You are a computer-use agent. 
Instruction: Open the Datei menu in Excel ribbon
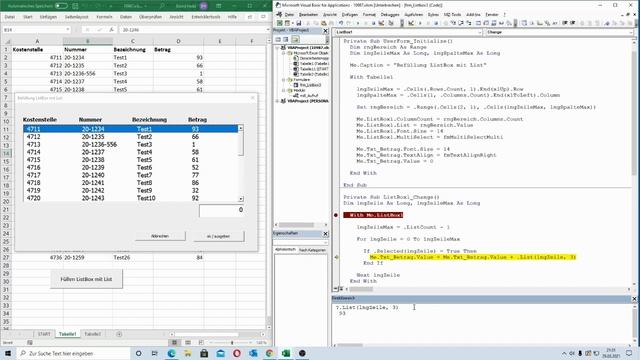pos(9,17)
